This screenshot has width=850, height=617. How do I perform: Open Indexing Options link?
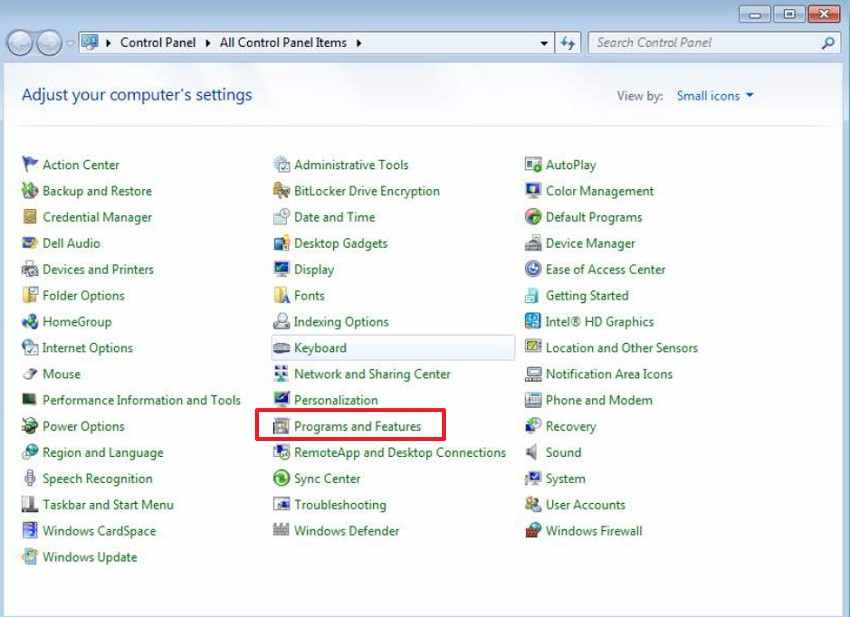(x=341, y=322)
